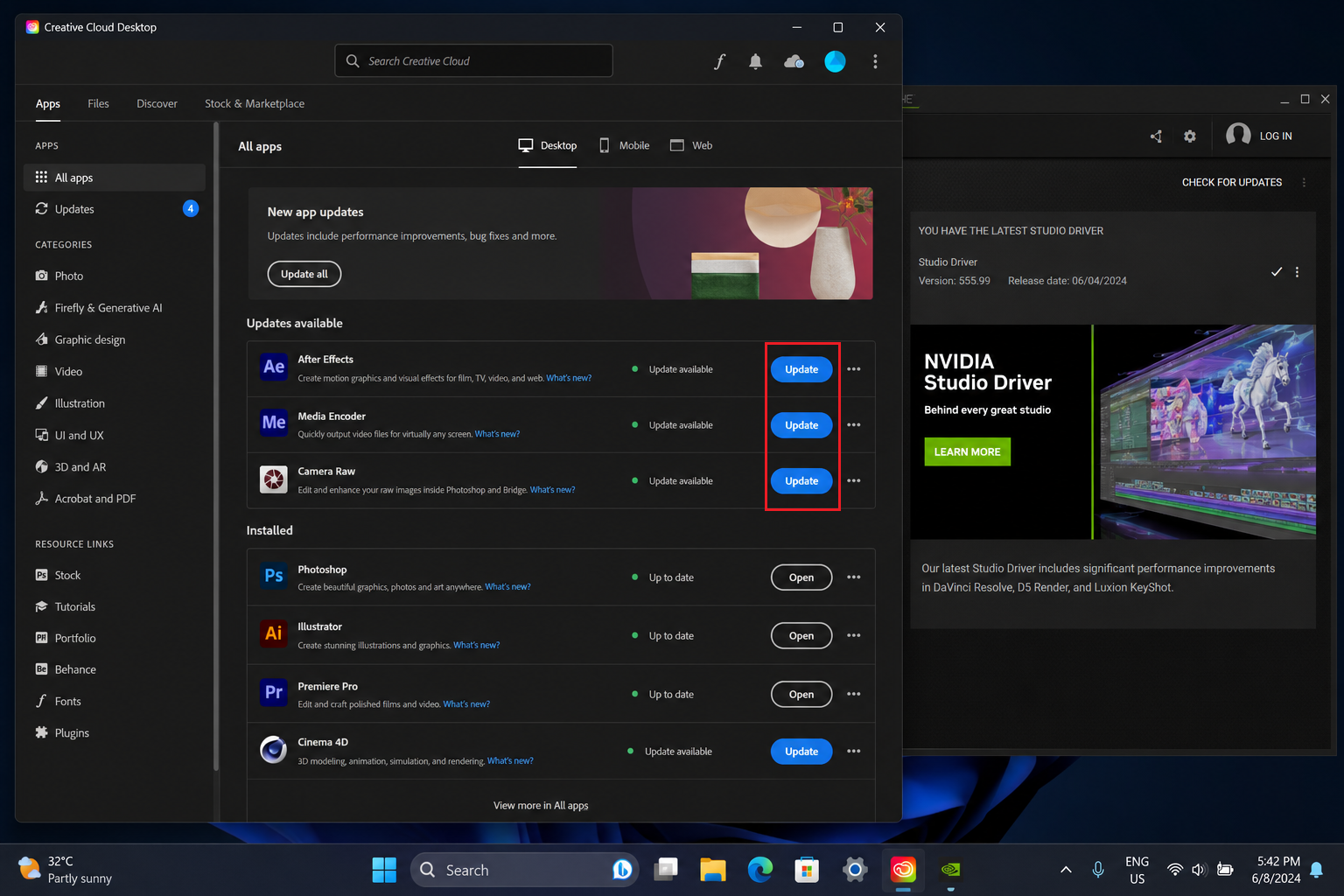Click the Illustrator app icon
This screenshot has height=896, width=1344.
[274, 633]
